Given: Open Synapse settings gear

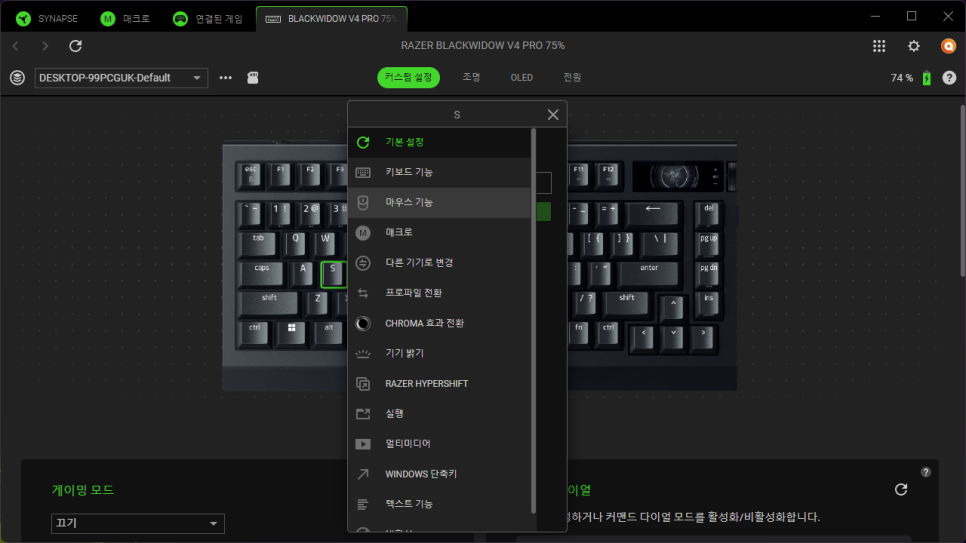Looking at the screenshot, I should 914,46.
